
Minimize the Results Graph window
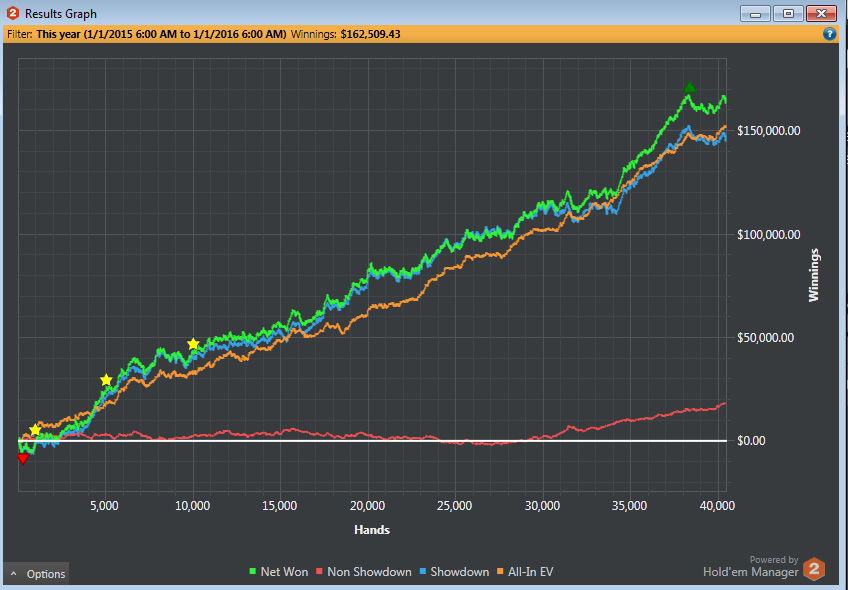coord(756,14)
